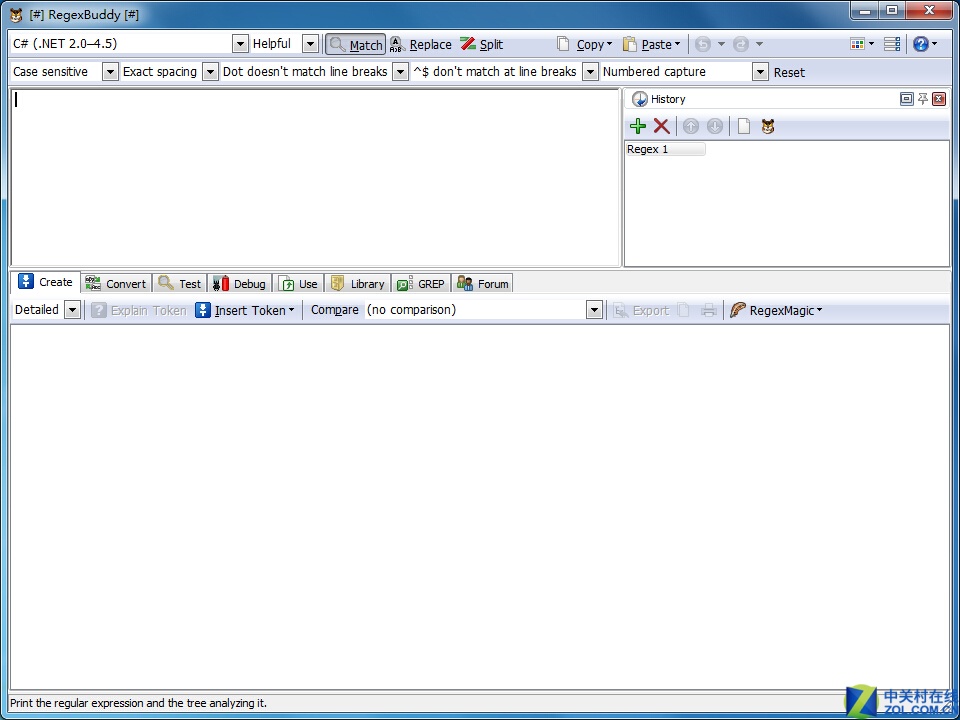The height and width of the screenshot is (720, 960).
Task: Delete regex with red X in History toolbar
Action: click(661, 127)
